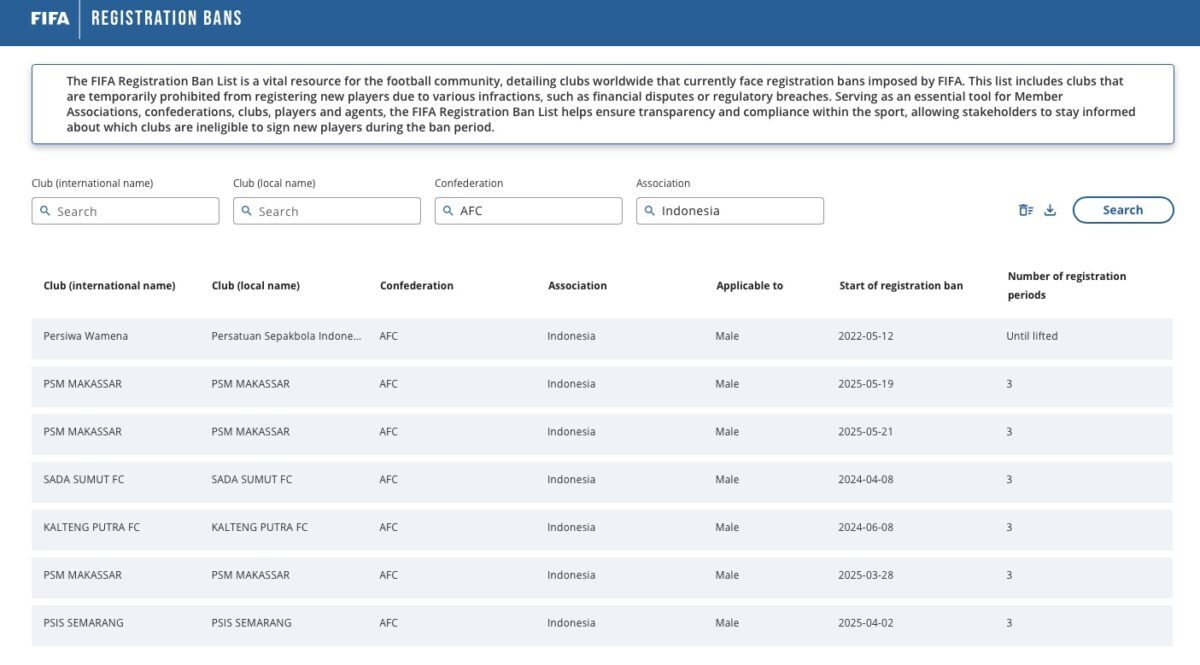Click the clear filters trash icon
Screen dimensions: 1200x665
(1025, 210)
